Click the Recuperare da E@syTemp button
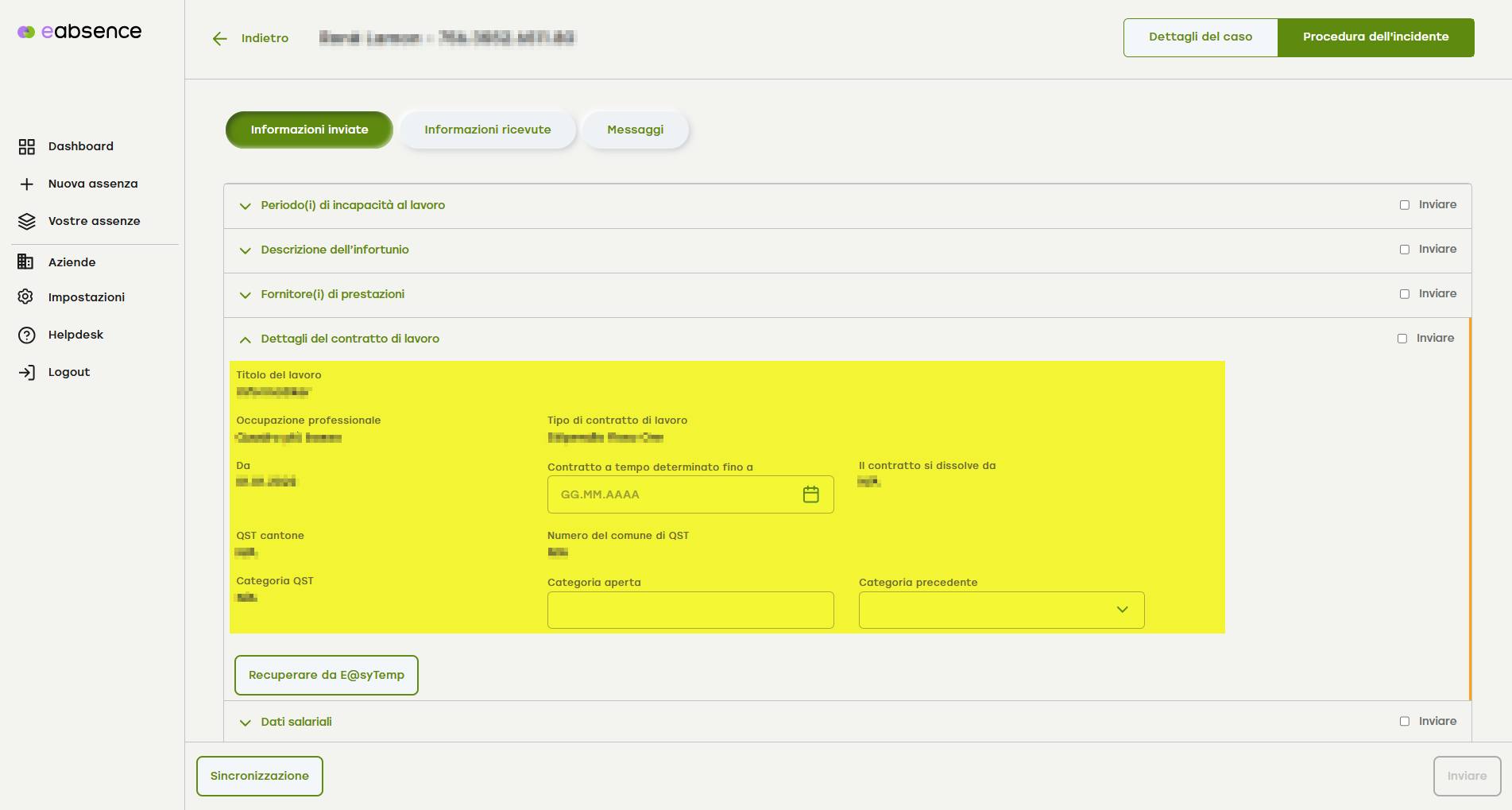 327,675
